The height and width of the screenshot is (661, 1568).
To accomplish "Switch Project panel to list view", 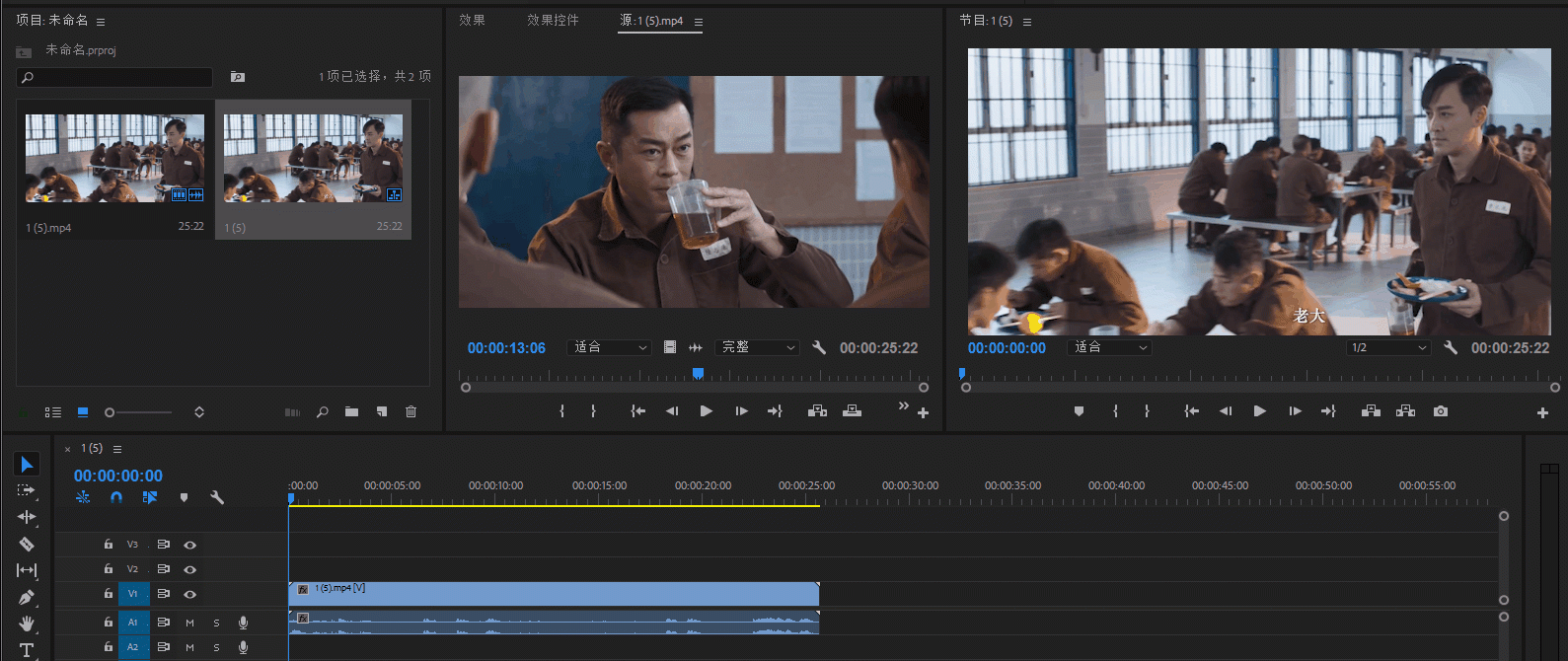I will (x=53, y=412).
